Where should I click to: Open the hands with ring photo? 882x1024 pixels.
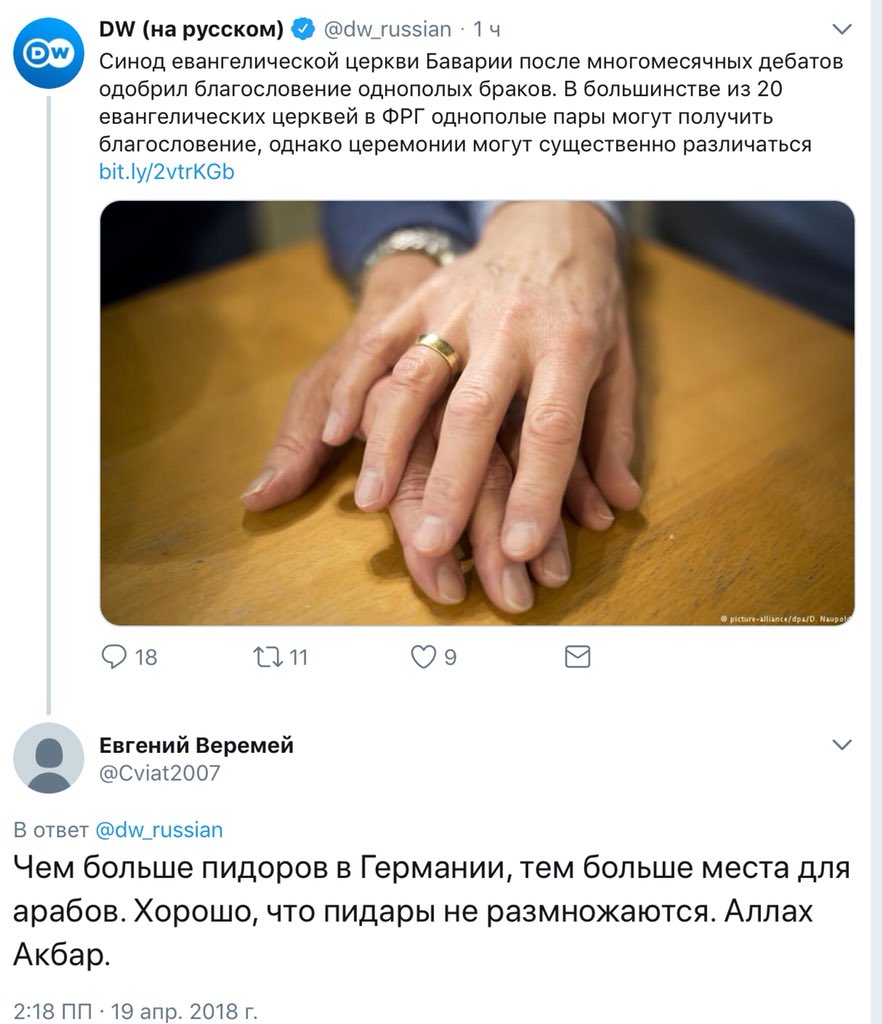pos(477,413)
